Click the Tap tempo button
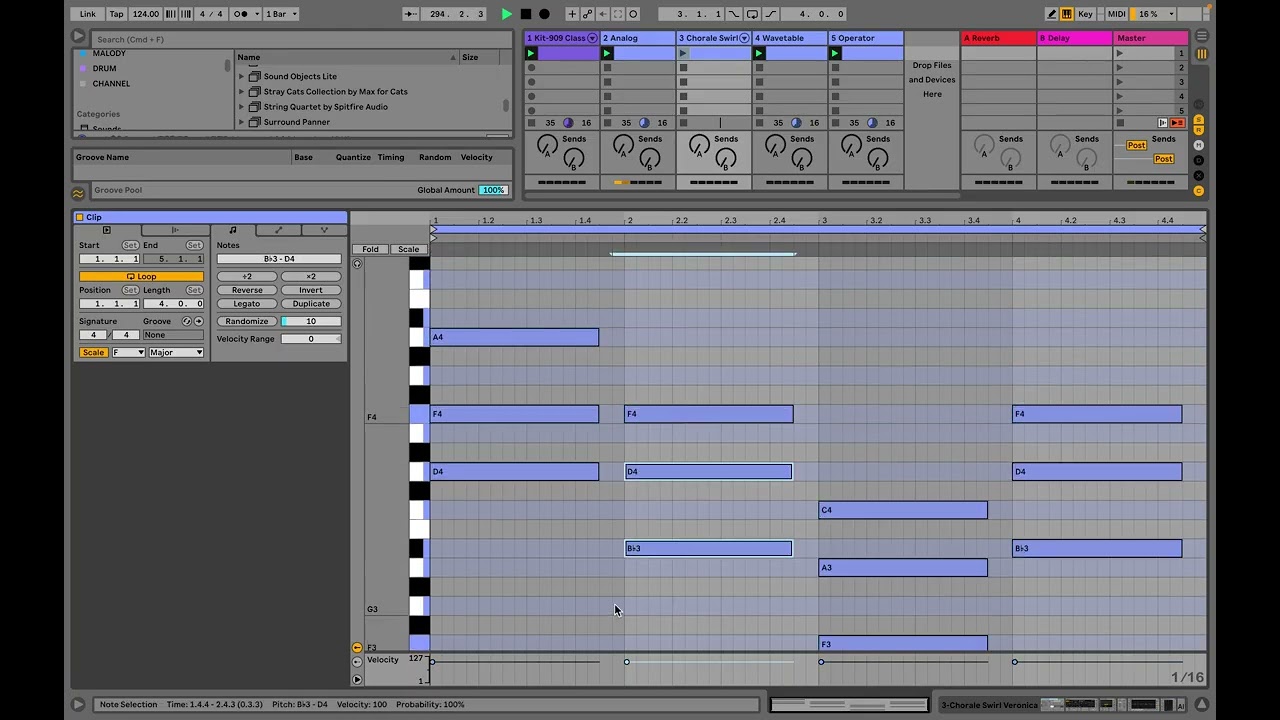This screenshot has height=720, width=1280. click(x=117, y=14)
